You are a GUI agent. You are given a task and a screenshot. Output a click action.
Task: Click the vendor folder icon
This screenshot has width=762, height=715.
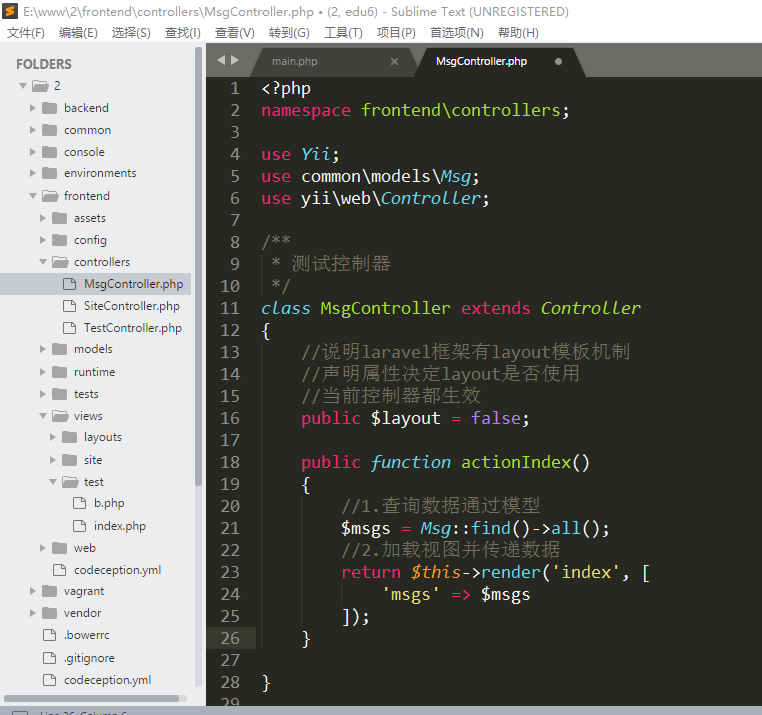49,613
